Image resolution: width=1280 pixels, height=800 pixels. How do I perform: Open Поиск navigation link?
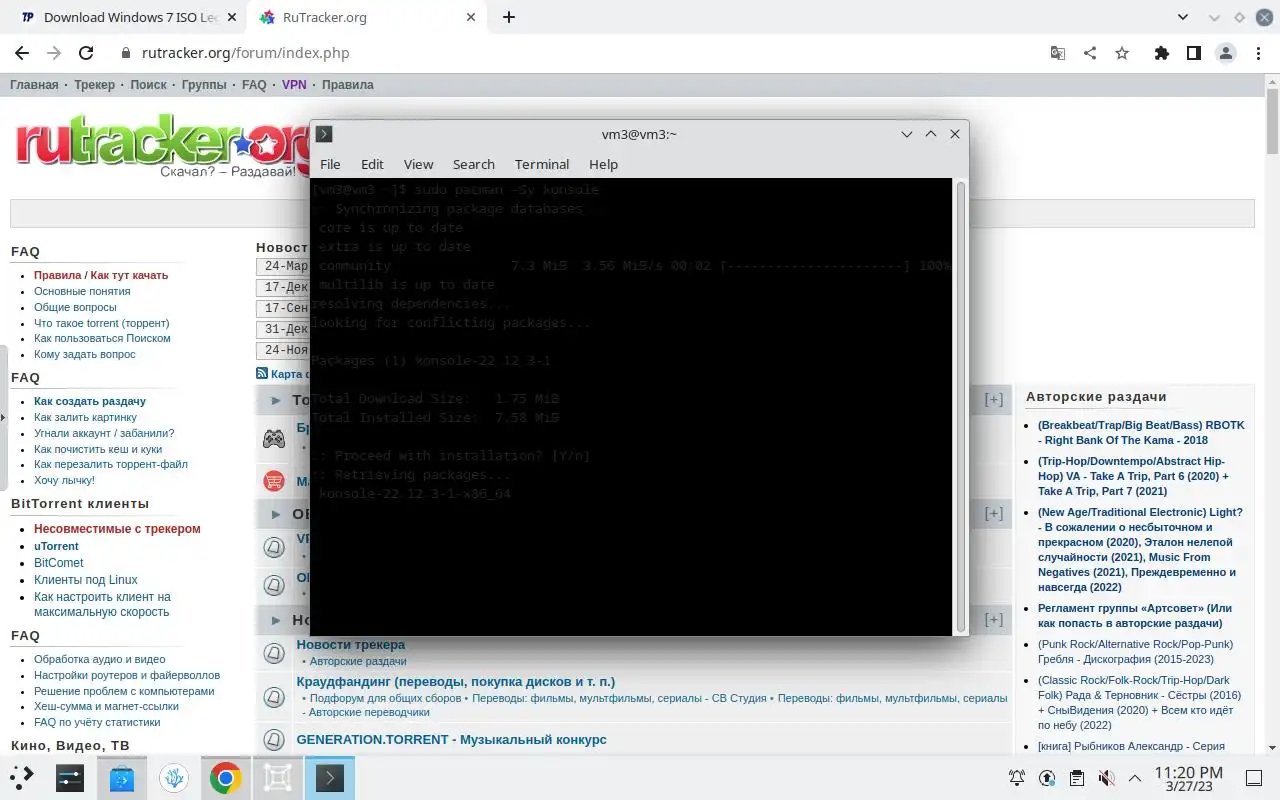click(x=148, y=85)
